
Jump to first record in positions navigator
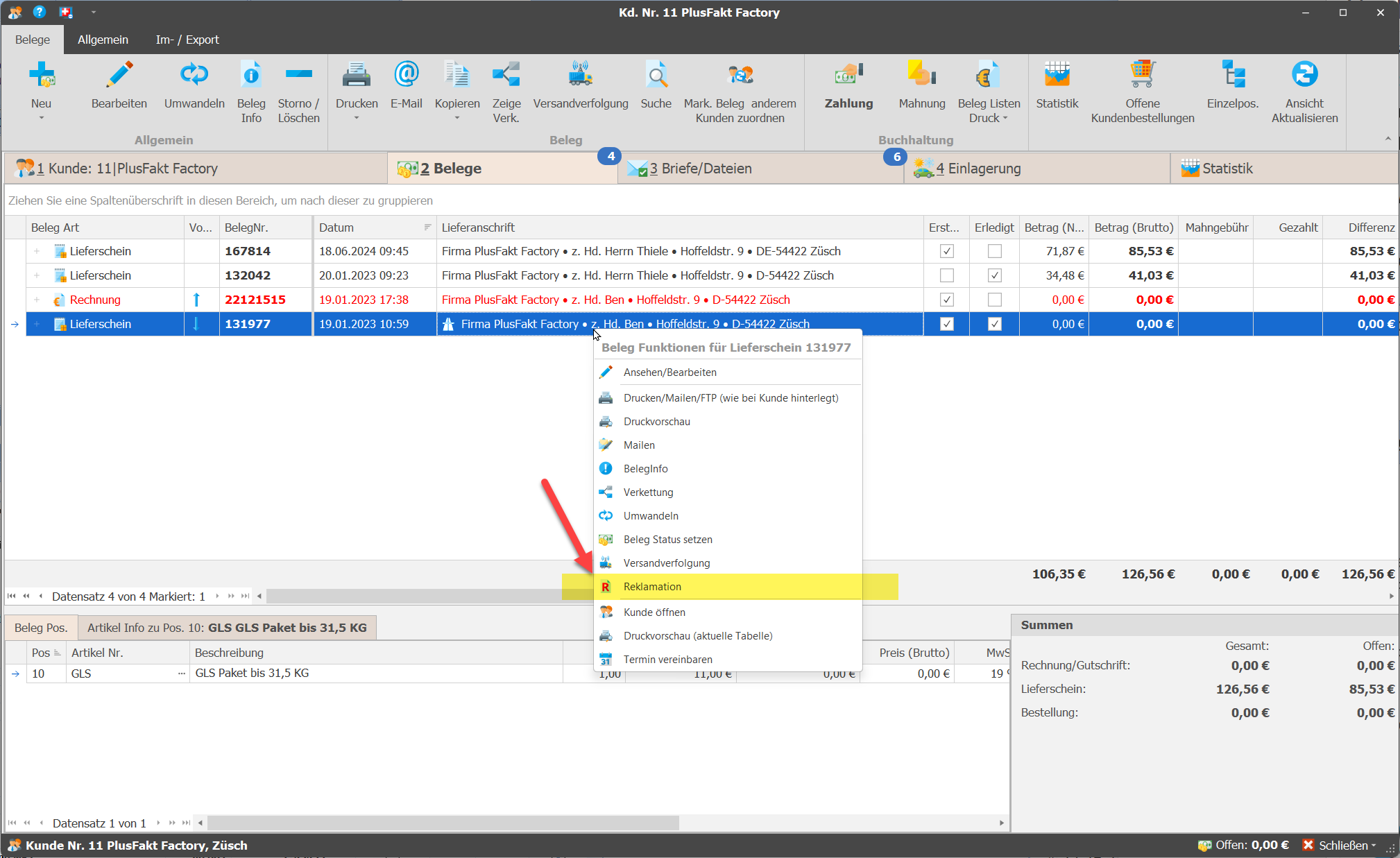click(x=12, y=823)
